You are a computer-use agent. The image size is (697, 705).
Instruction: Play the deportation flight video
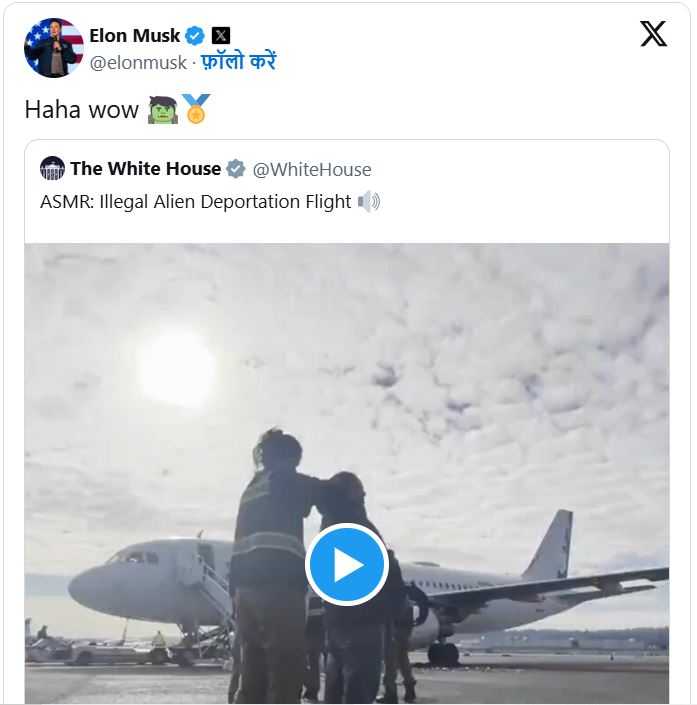(x=347, y=565)
